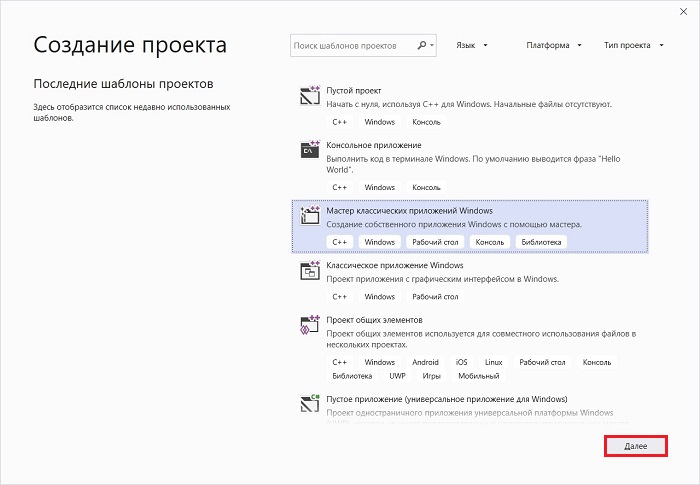Click the Игры tag
This screenshot has height=485, width=700.
431,376
